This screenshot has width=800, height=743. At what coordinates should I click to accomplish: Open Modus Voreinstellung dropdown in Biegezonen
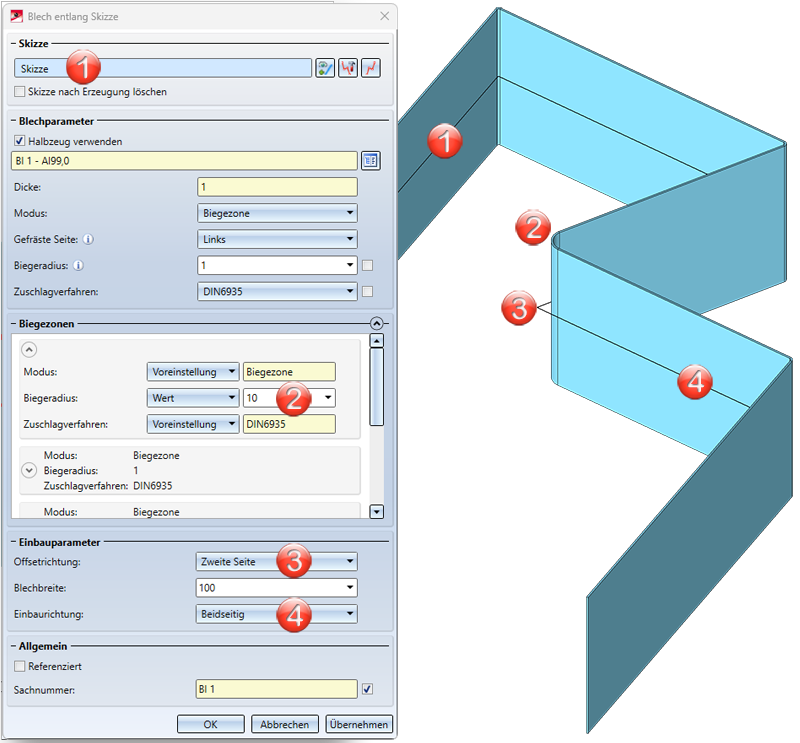(193, 372)
